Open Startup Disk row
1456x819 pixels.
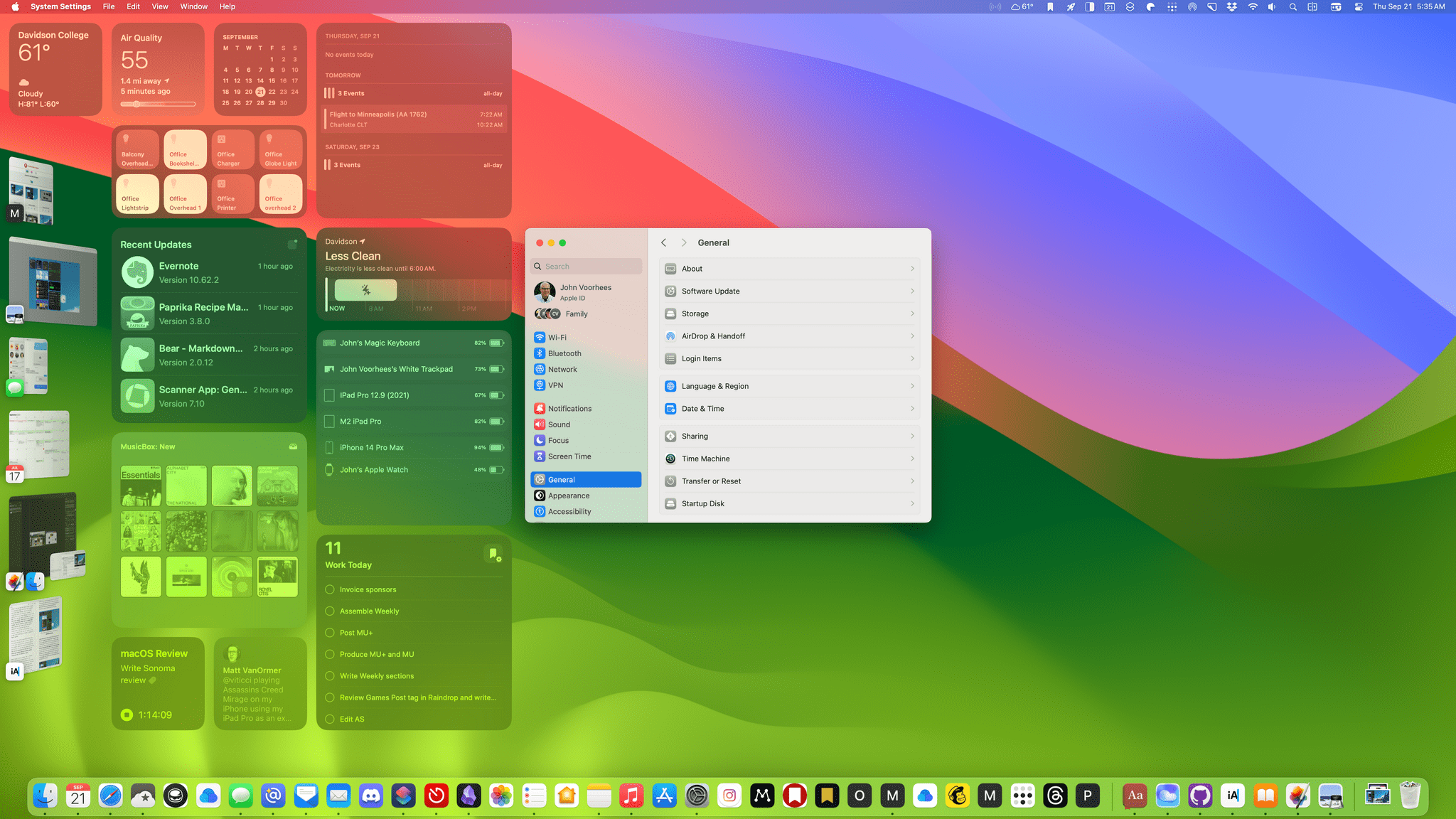789,503
